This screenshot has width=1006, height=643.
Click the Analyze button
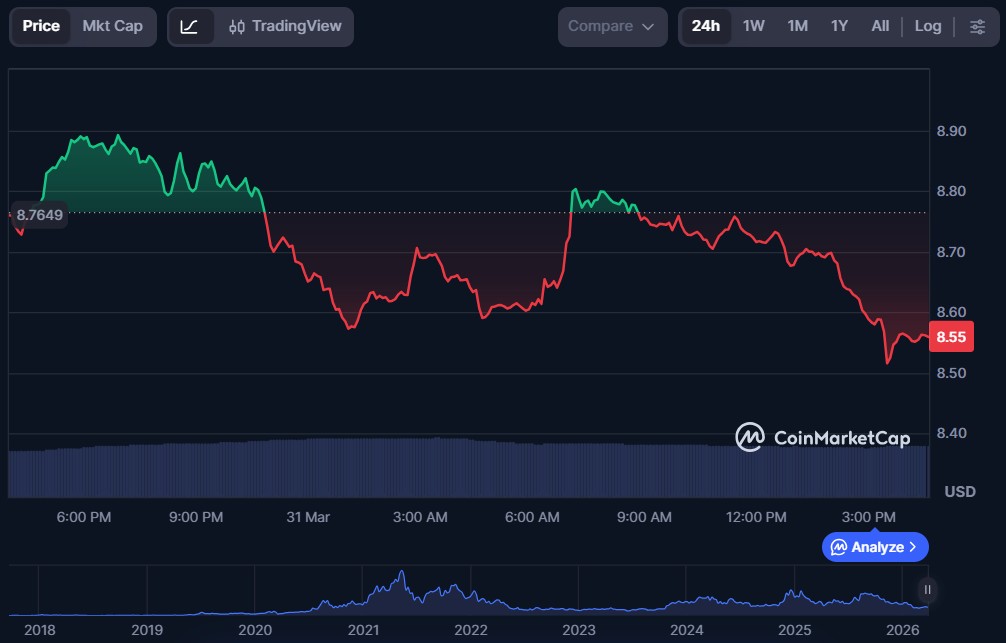875,546
